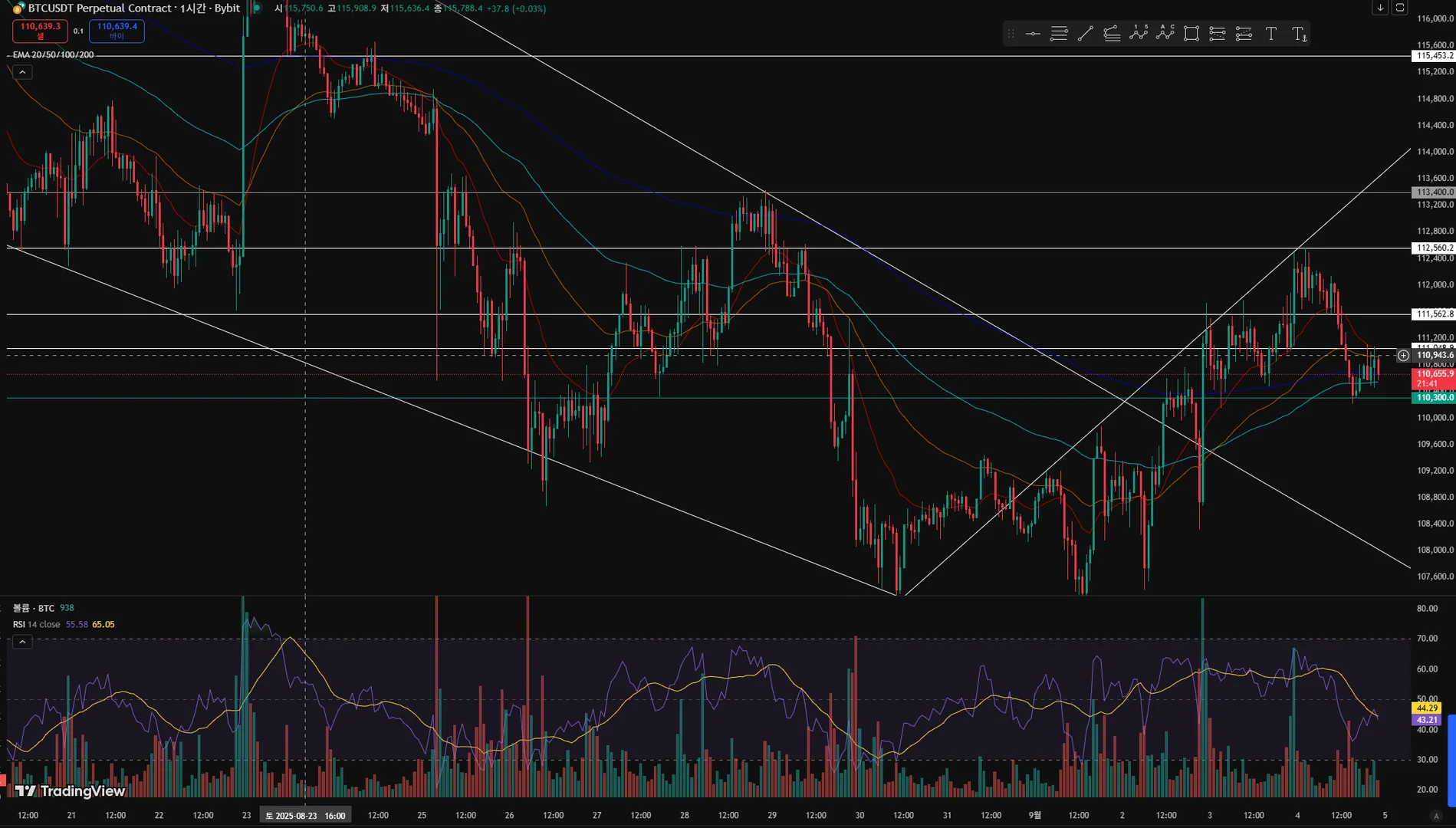1456x828 pixels.
Task: Choose the ABC correction wave tool
Action: coord(1165,33)
